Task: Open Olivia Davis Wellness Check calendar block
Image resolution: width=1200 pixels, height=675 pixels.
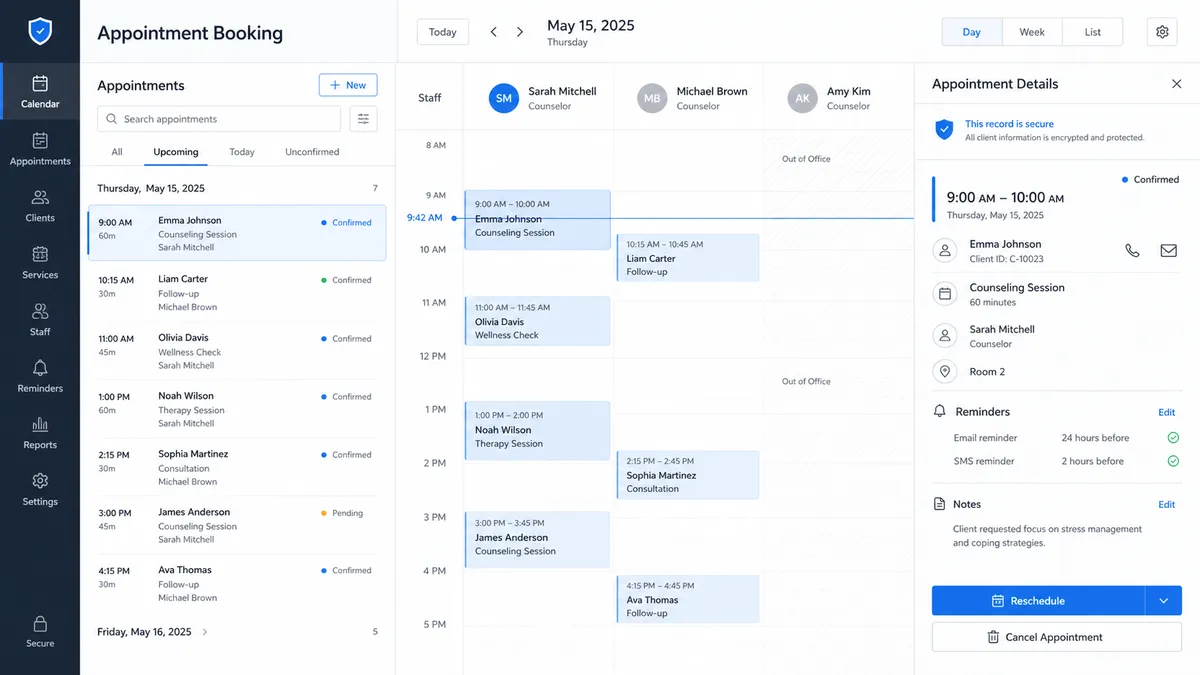Action: pos(537,321)
